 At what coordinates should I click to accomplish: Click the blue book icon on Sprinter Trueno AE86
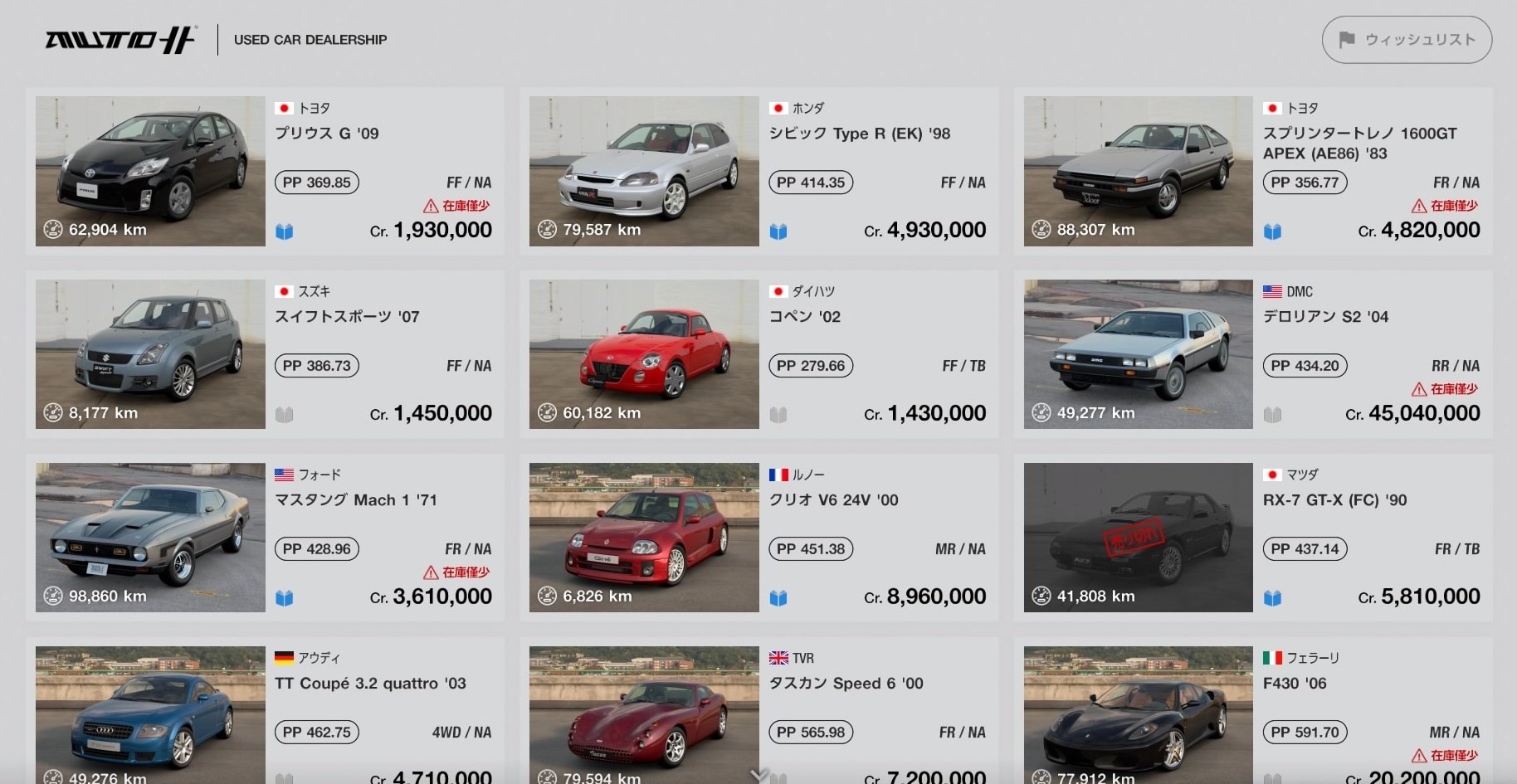tap(1272, 231)
